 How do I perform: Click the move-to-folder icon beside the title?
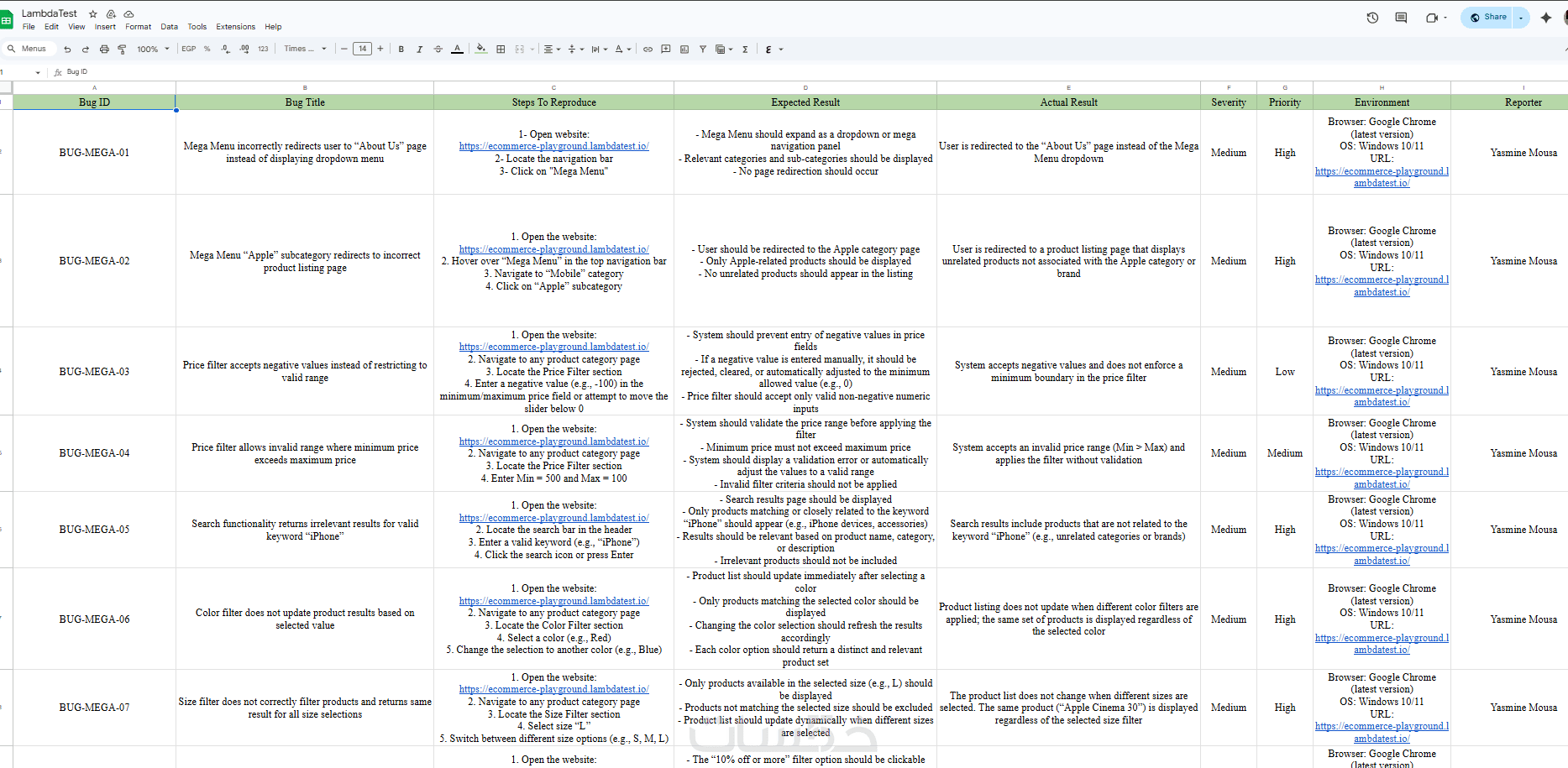111,13
